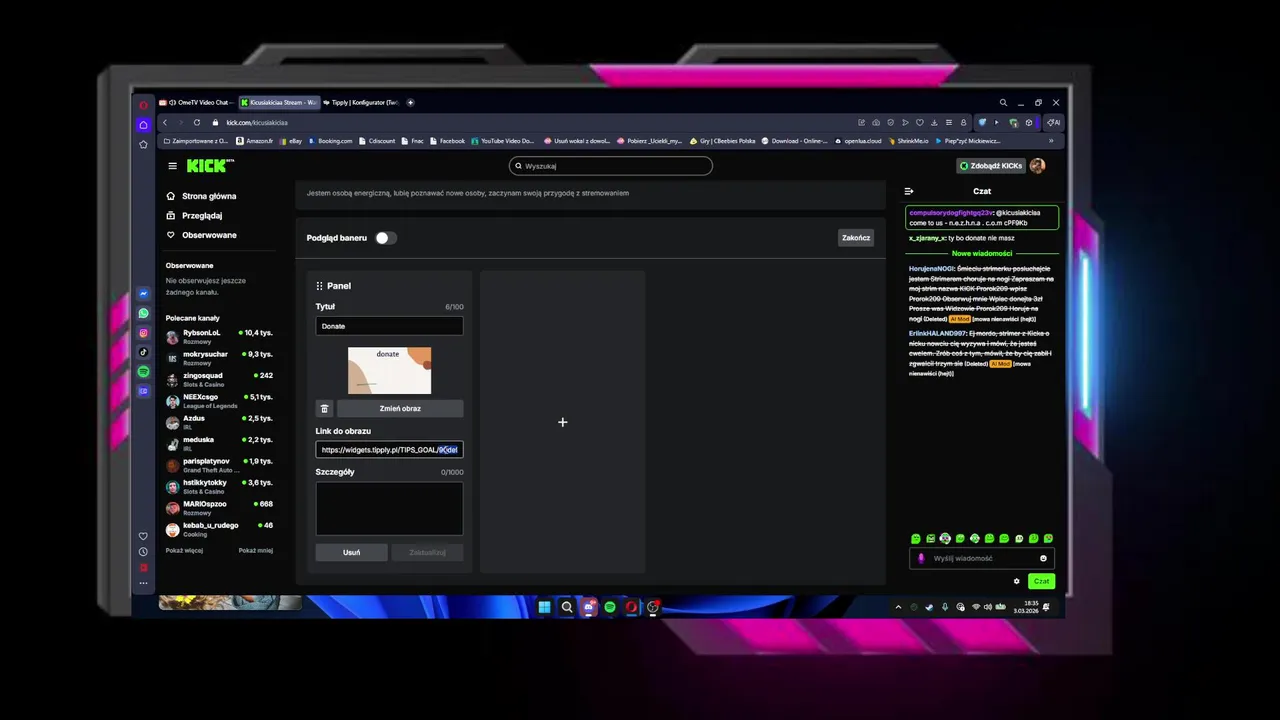Open the Kick hamburger menu
Screen dimensions: 1280x720
[x=172, y=166]
